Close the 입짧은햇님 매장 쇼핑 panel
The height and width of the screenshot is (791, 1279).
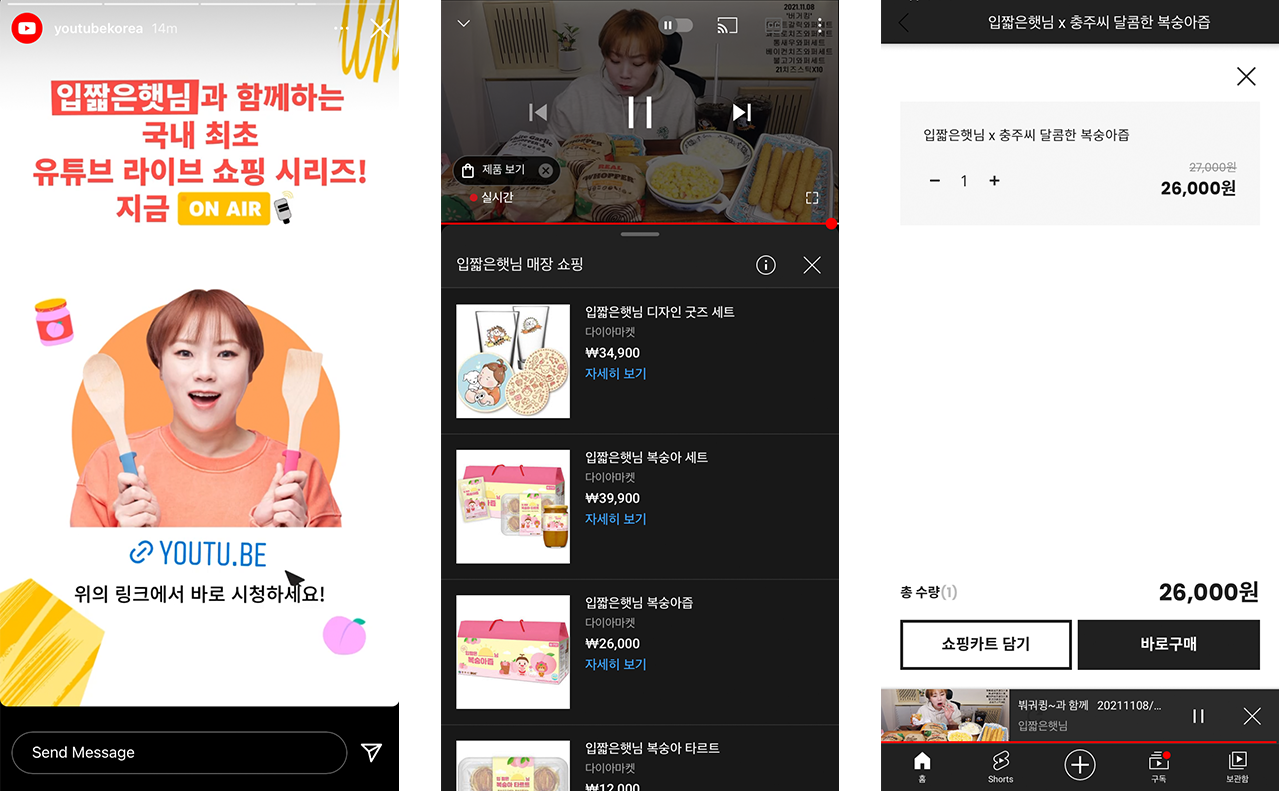(812, 265)
